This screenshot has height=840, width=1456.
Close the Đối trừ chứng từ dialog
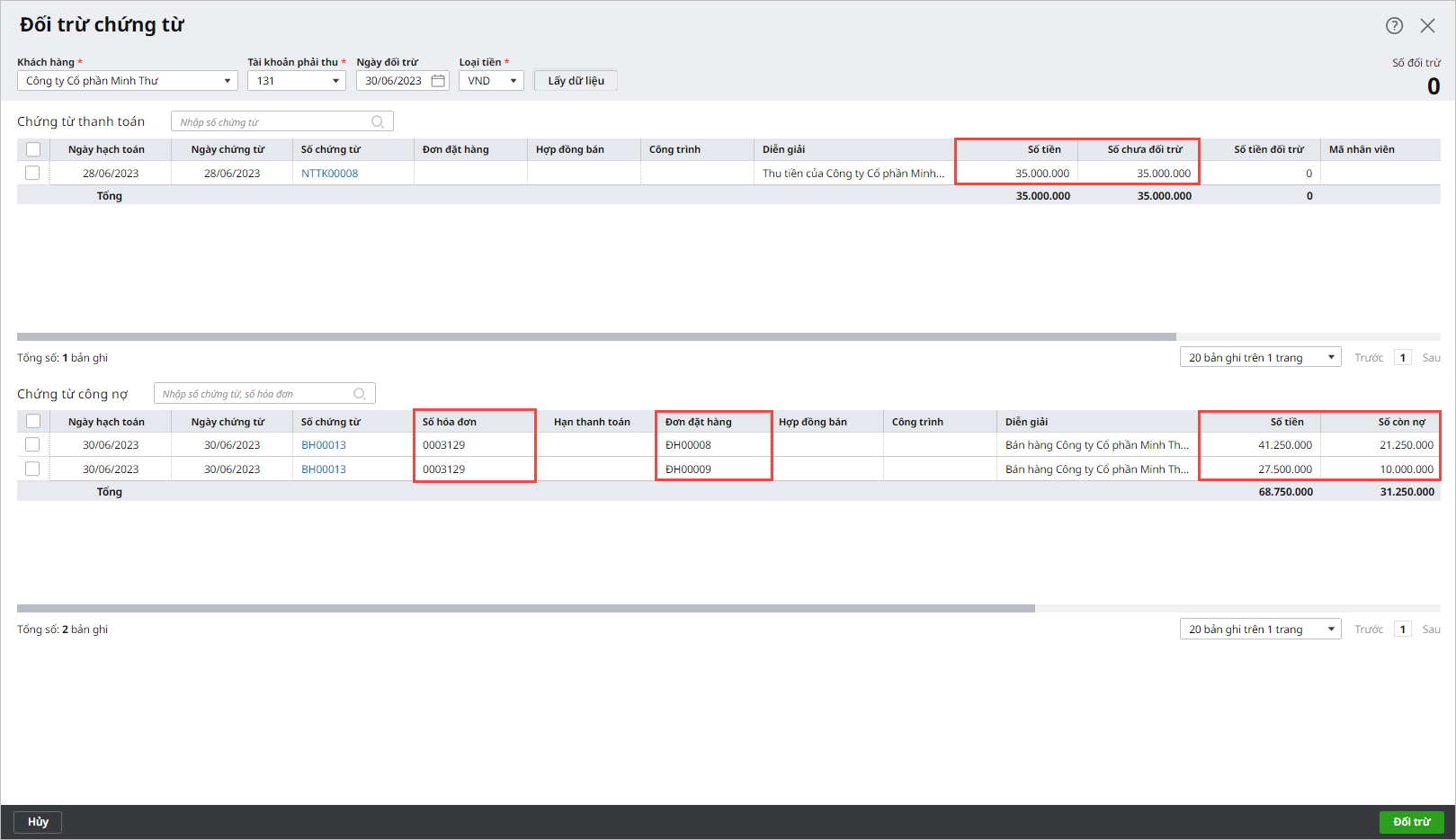click(1427, 26)
